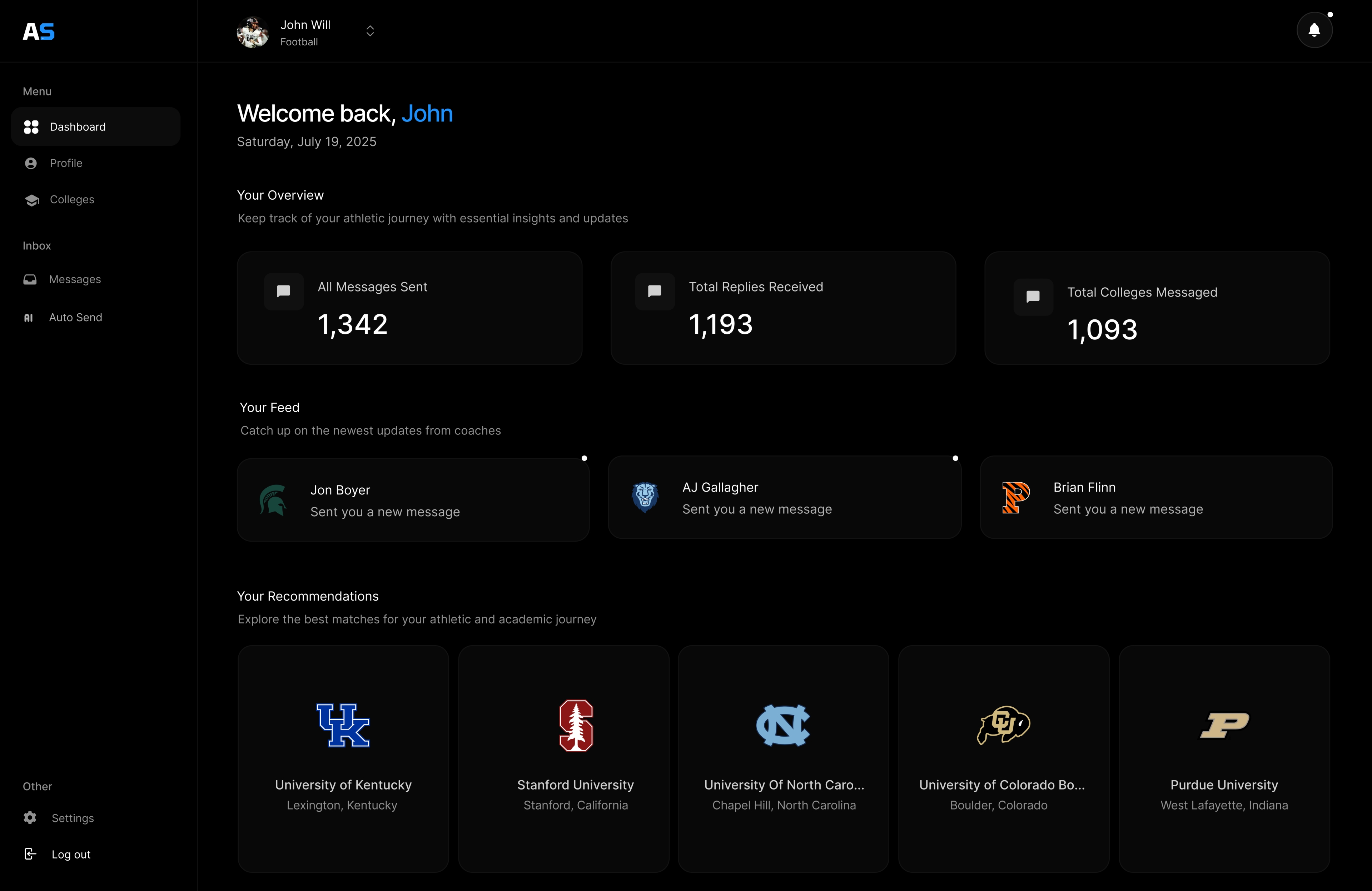Click the Log out icon
The width and height of the screenshot is (1372, 891).
click(31, 853)
